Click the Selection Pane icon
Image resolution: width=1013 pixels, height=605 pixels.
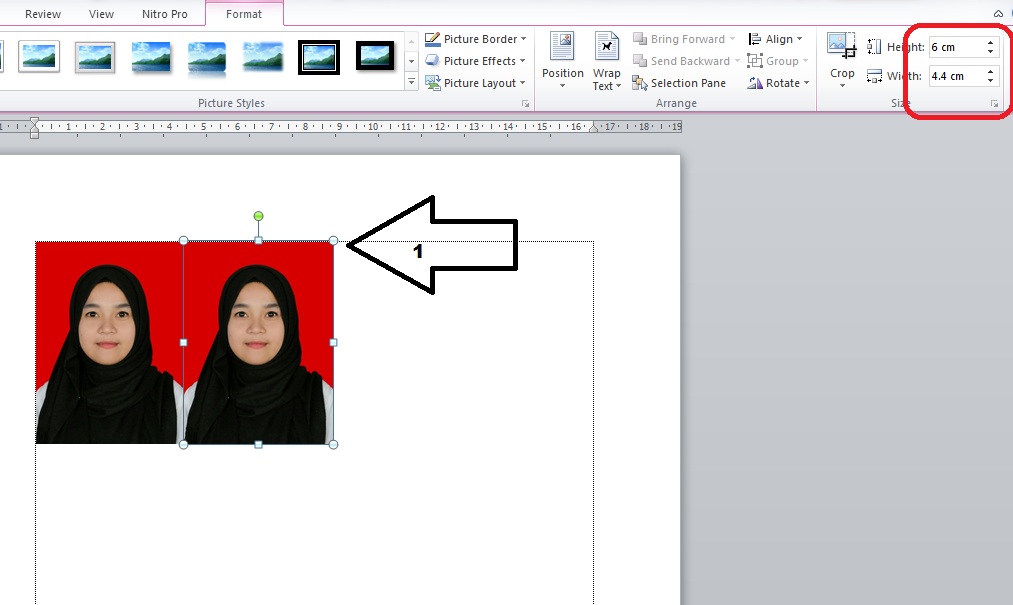point(640,83)
